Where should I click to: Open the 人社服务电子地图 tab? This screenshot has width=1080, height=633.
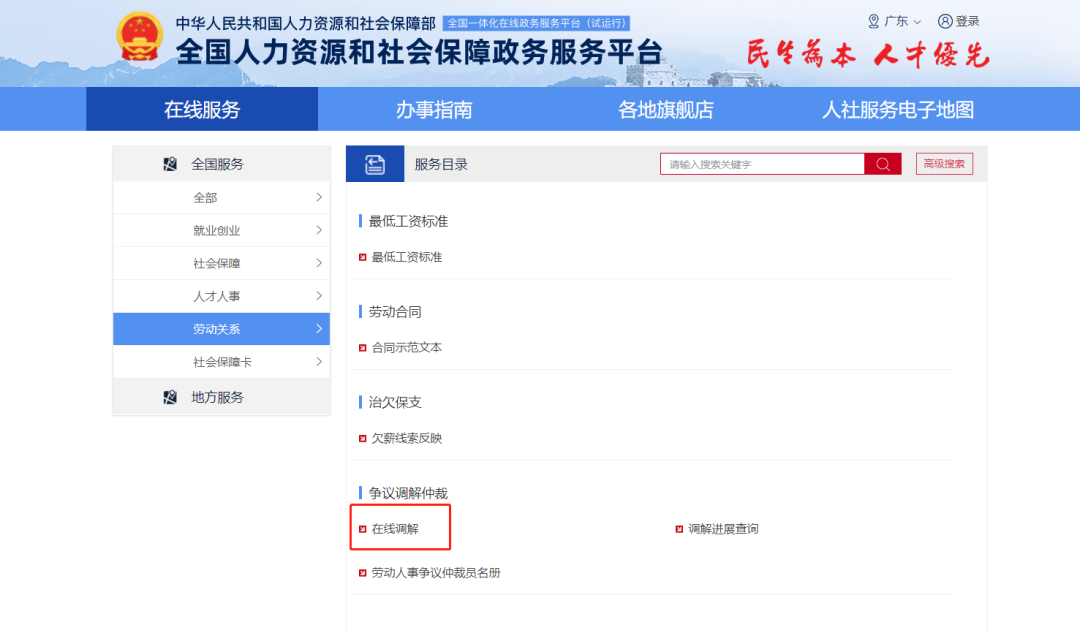tap(897, 110)
